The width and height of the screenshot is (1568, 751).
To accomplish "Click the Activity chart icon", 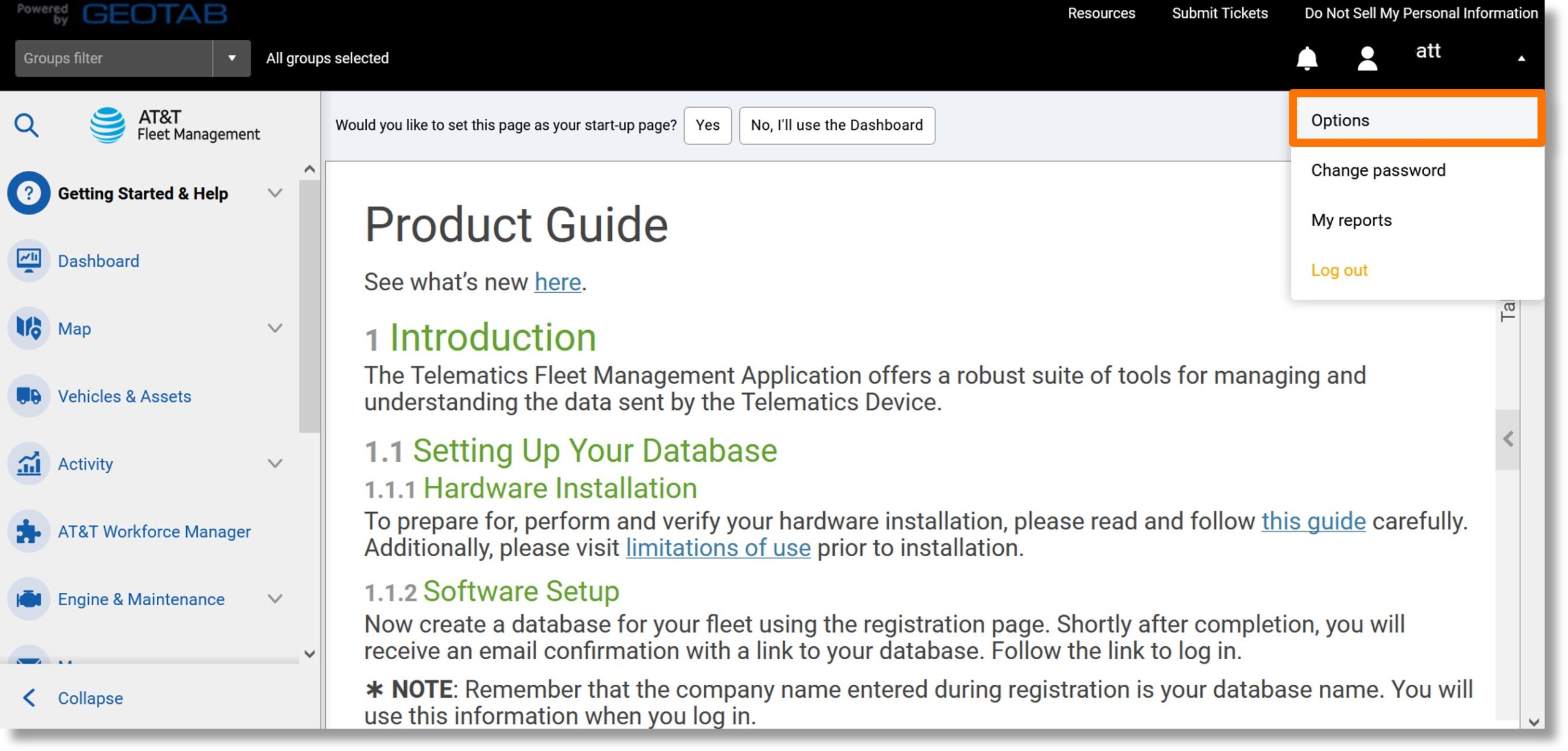I will click(28, 464).
